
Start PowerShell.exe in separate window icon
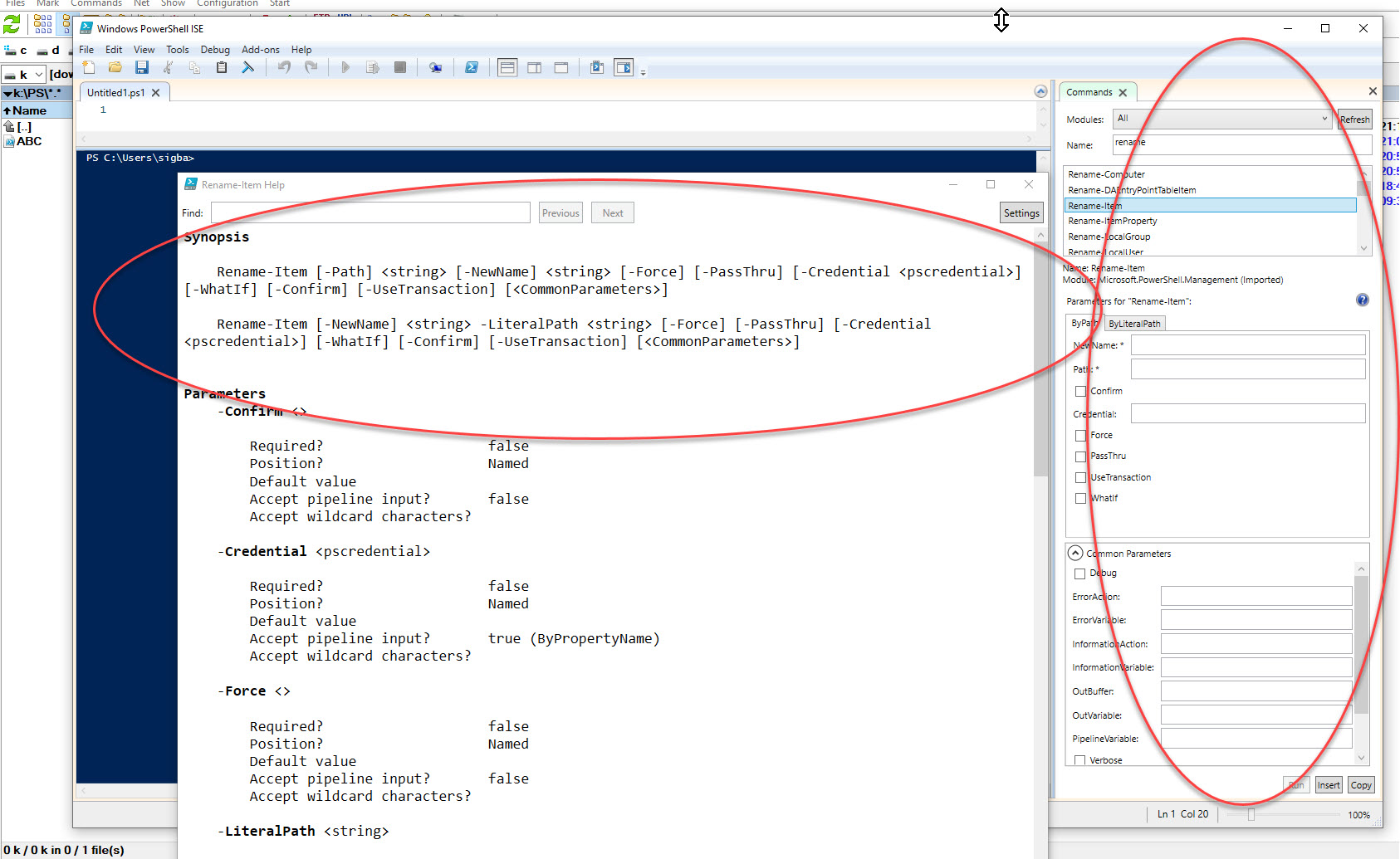click(x=472, y=68)
